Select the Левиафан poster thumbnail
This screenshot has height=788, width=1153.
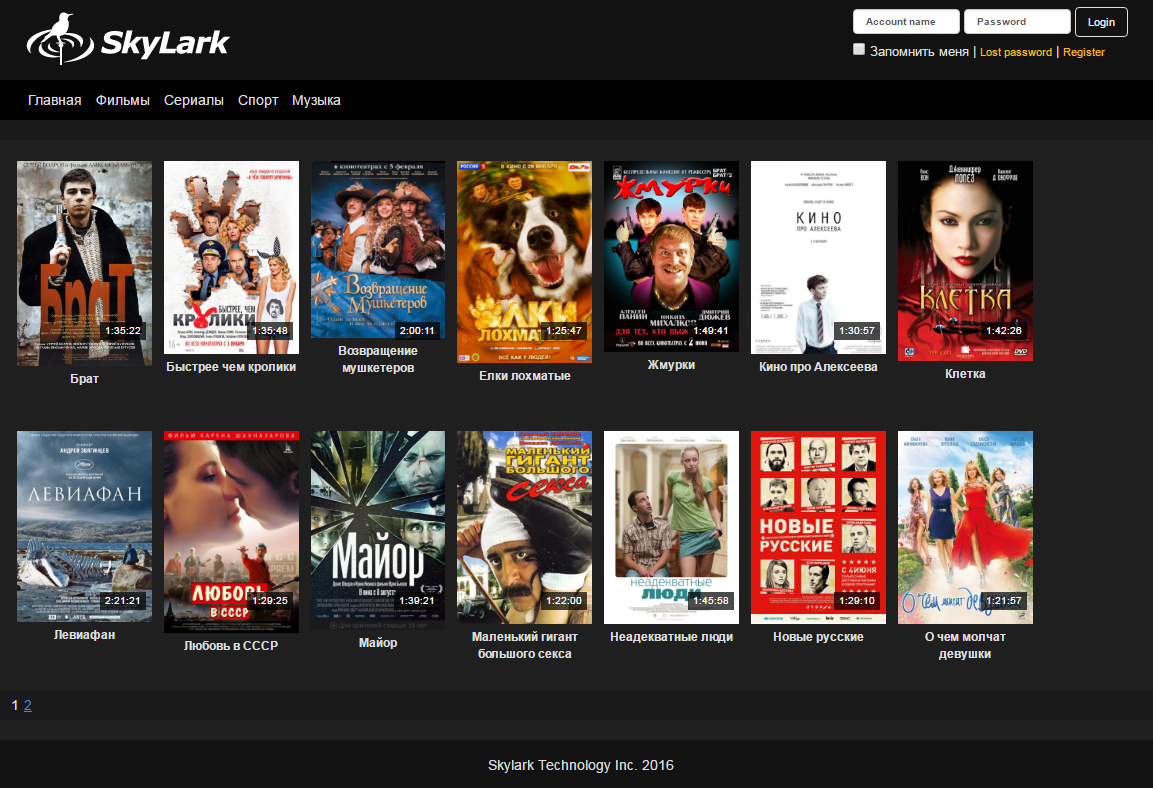[85, 526]
